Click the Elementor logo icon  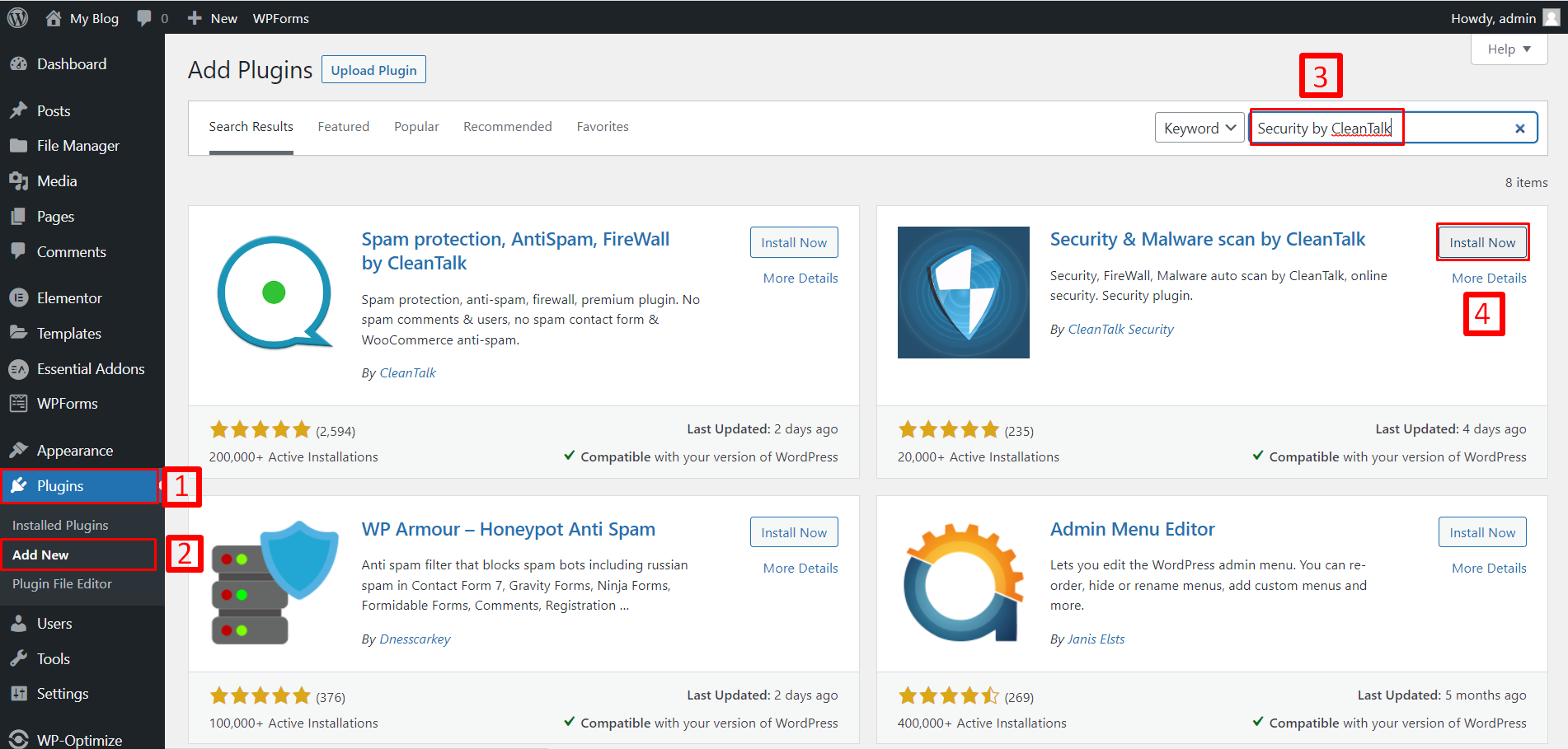(18, 298)
